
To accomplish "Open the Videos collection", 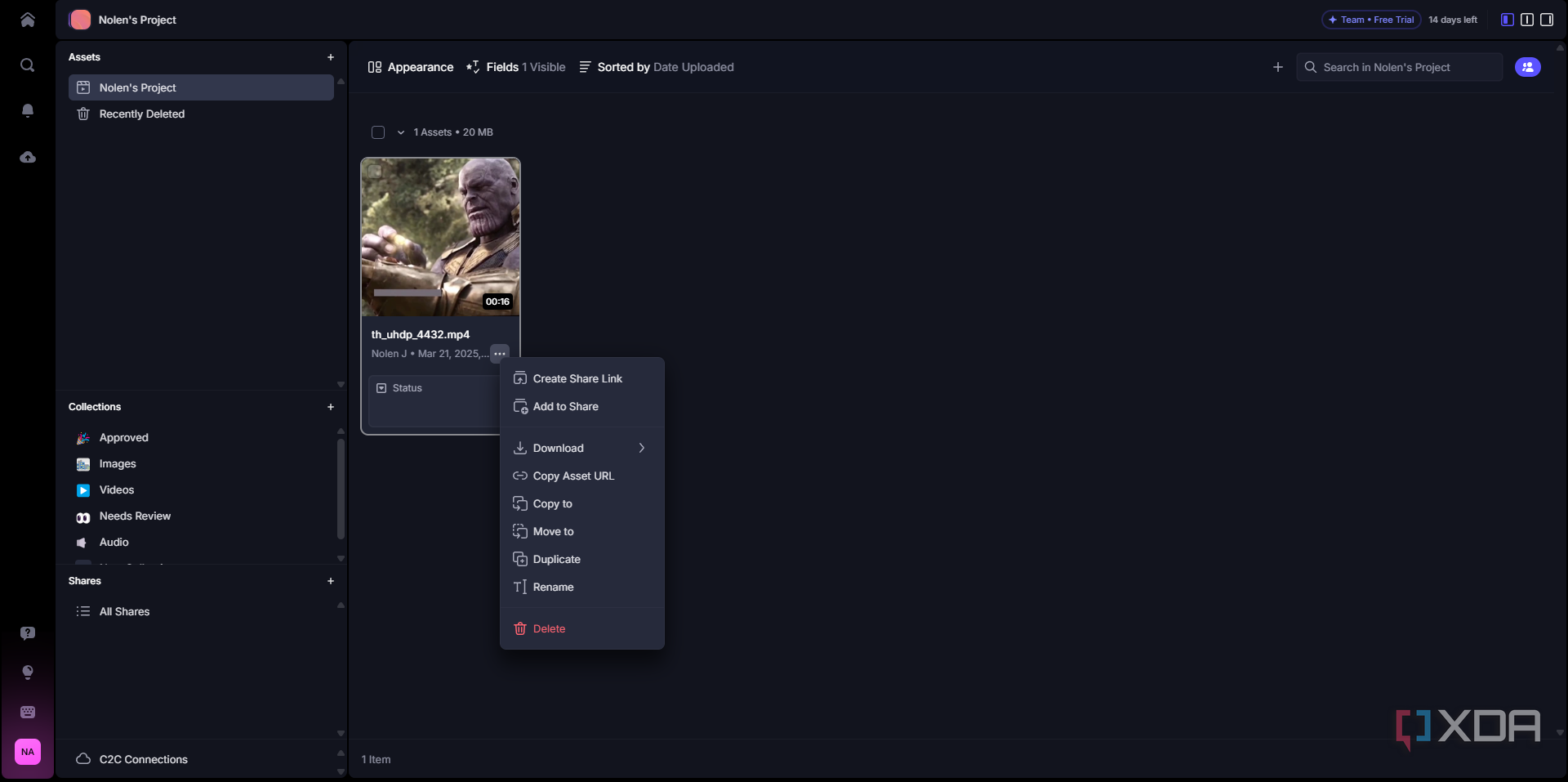I will (201, 490).
